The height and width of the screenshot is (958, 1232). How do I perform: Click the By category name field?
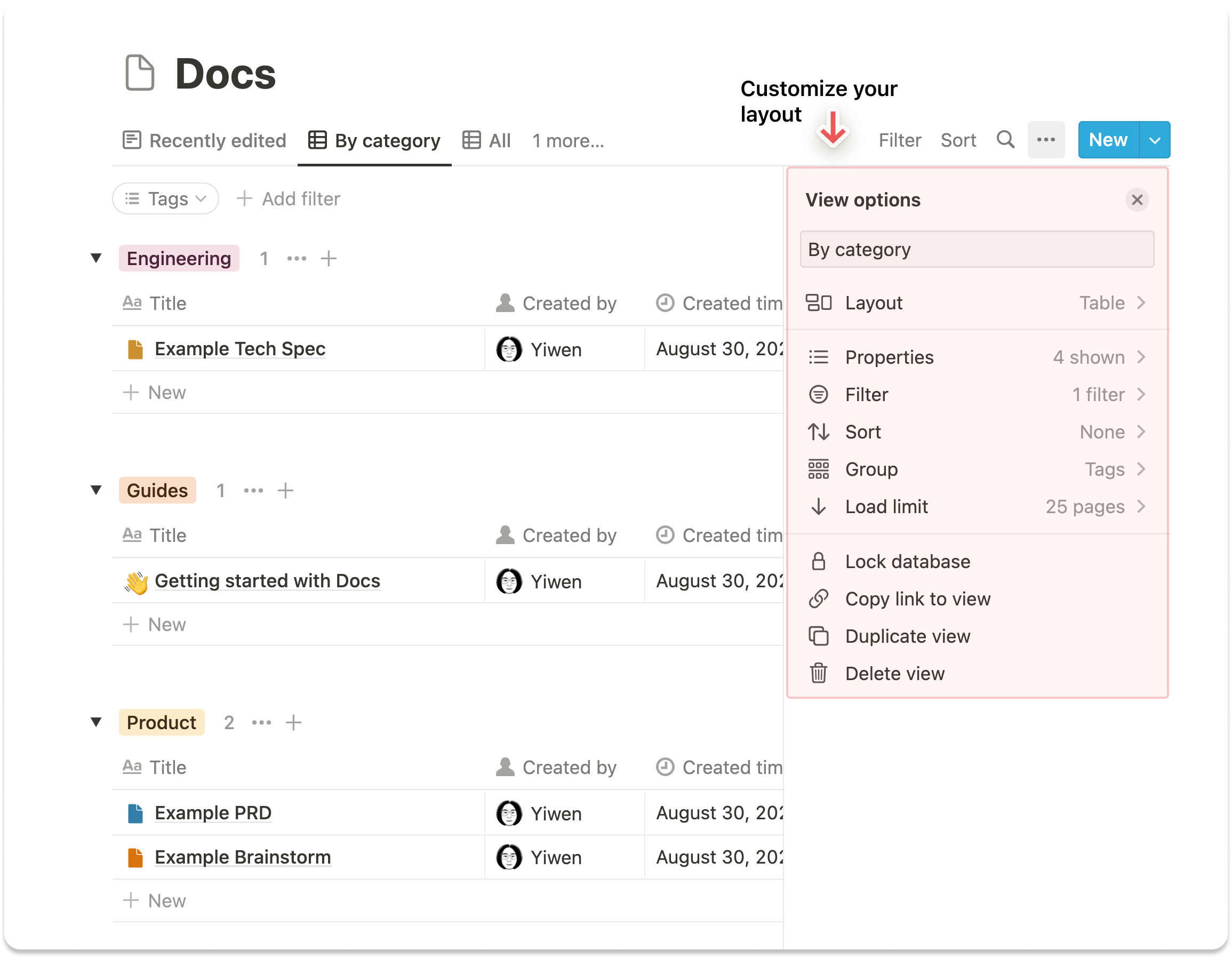click(976, 250)
